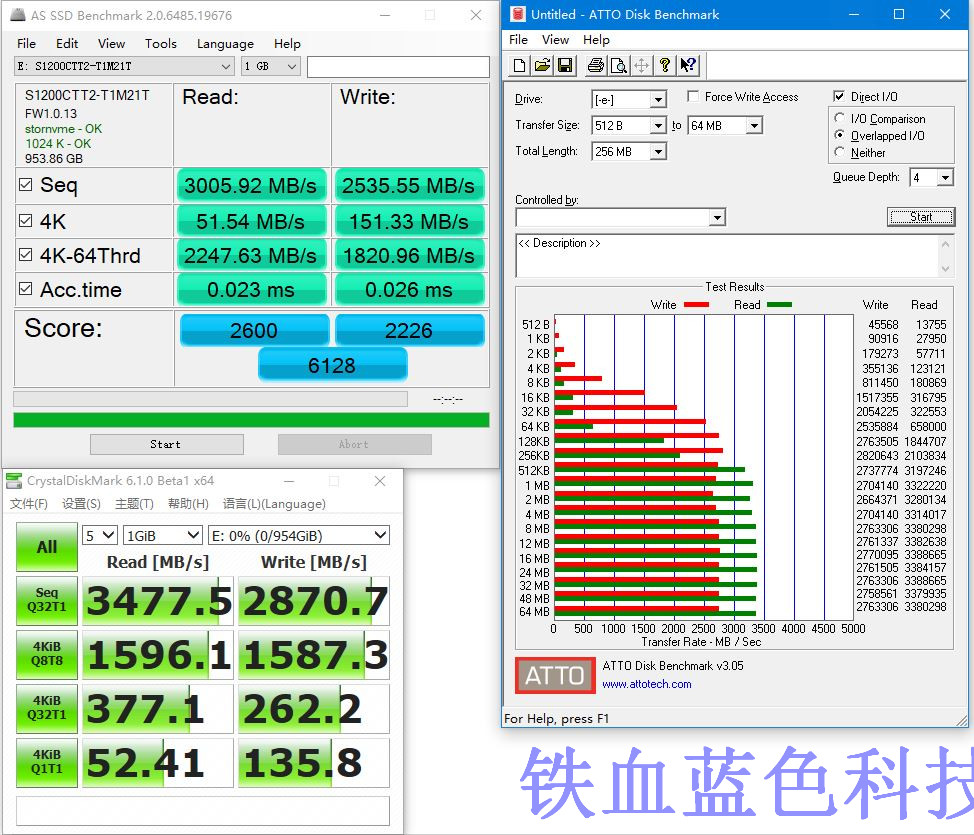This screenshot has width=974, height=835.
Task: Open the Tools menu in AS SSD
Action: click(160, 43)
